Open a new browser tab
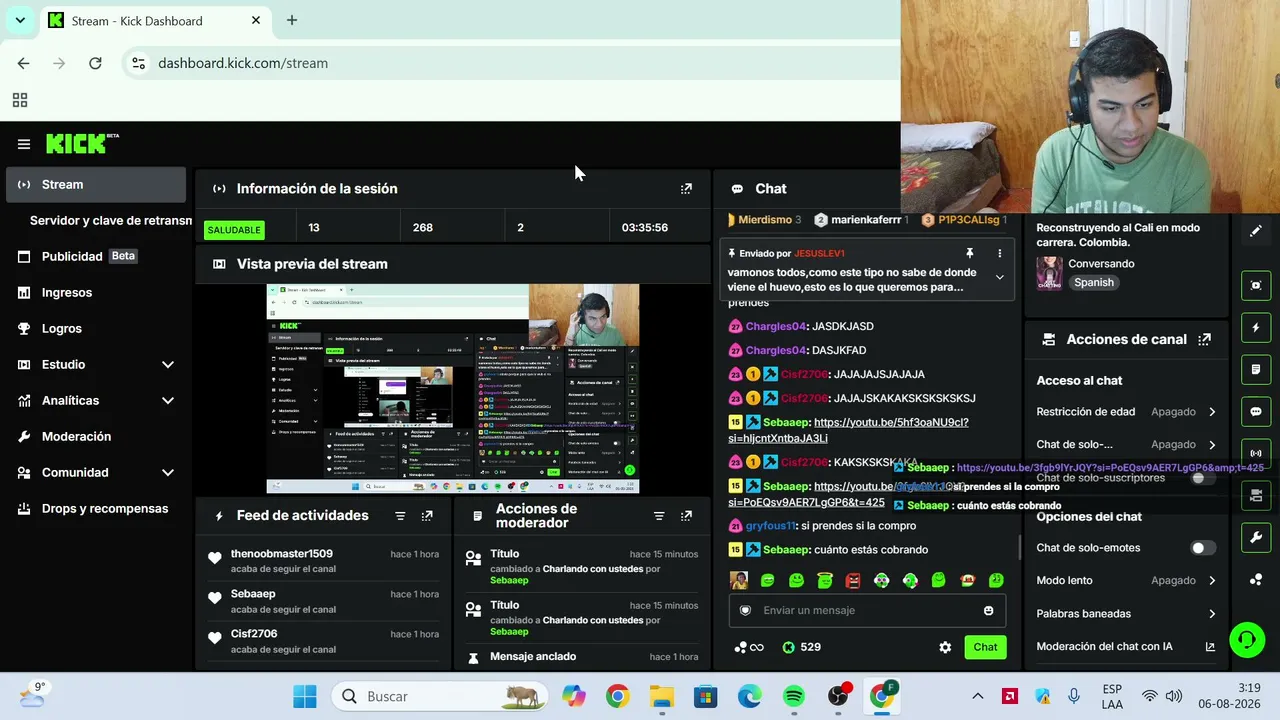 292,20
